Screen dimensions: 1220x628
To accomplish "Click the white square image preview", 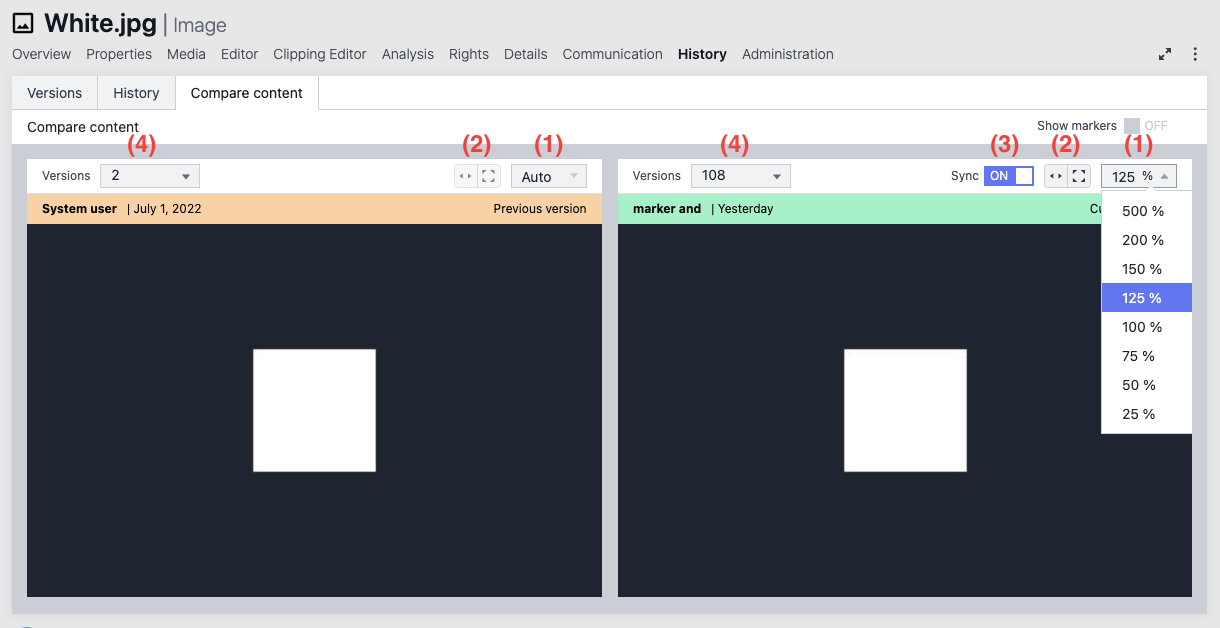I will point(314,410).
